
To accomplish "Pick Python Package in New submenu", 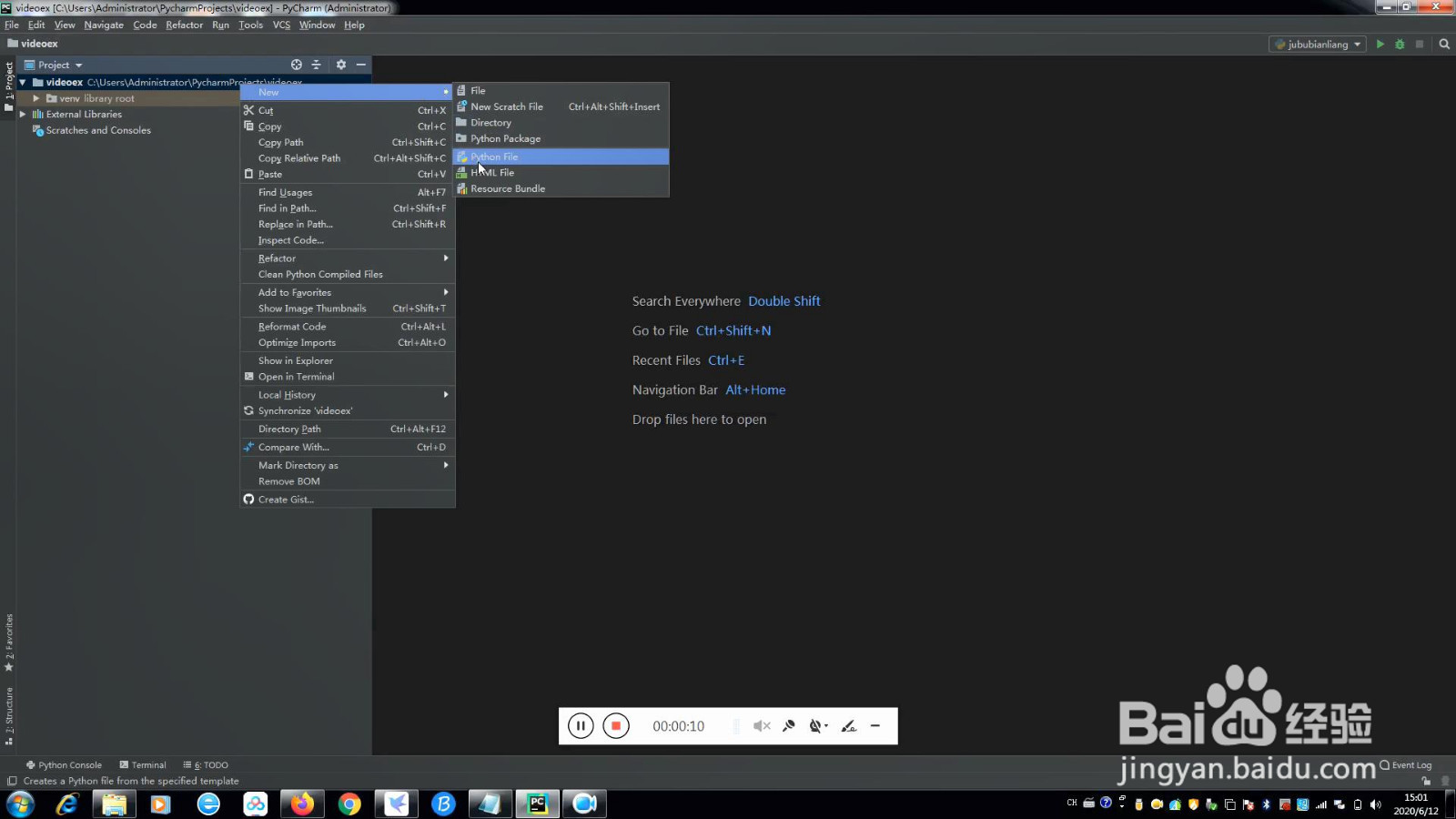I will click(x=561, y=138).
